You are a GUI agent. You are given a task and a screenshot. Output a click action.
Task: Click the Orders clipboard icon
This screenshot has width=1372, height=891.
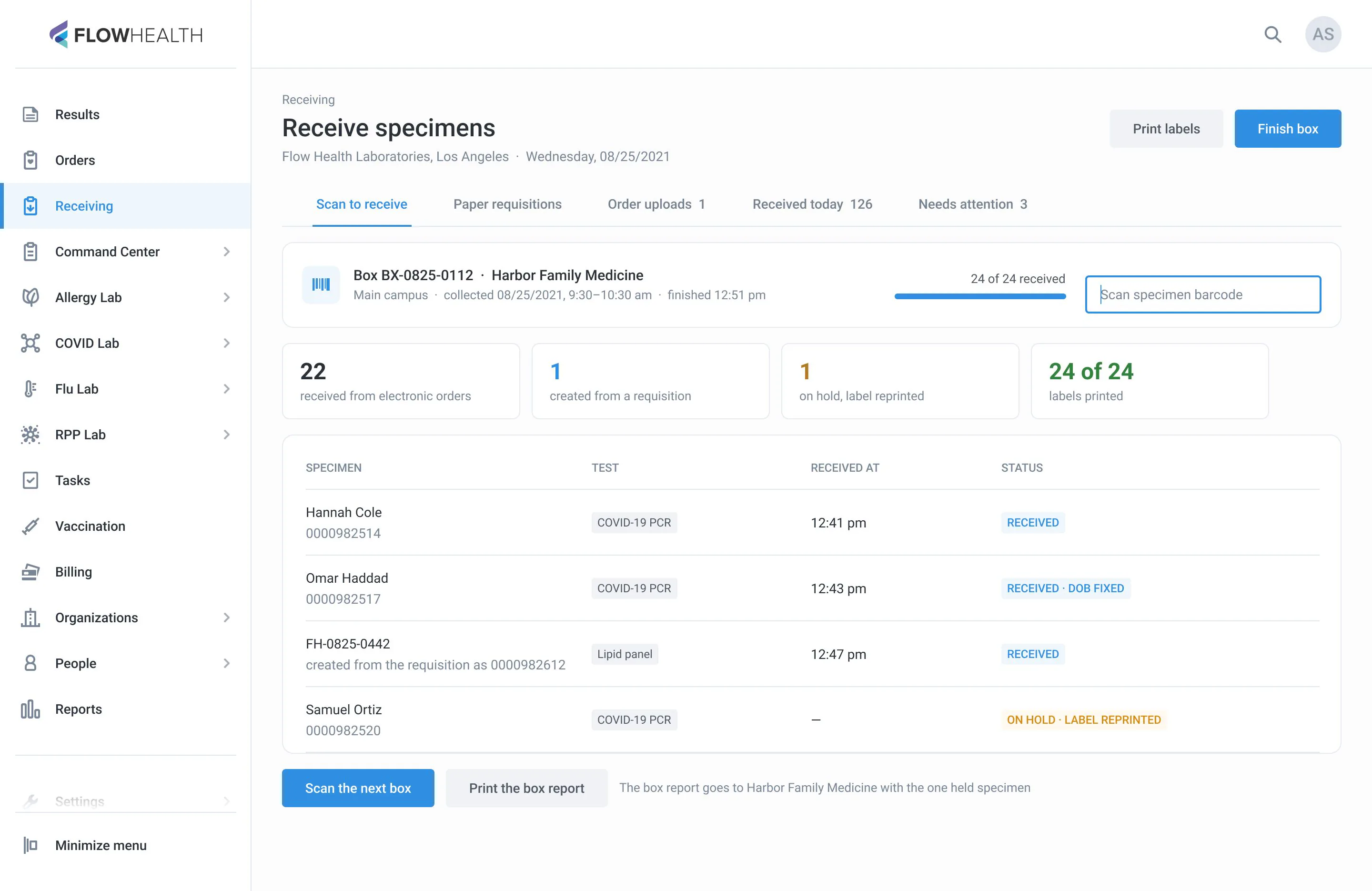click(x=30, y=160)
